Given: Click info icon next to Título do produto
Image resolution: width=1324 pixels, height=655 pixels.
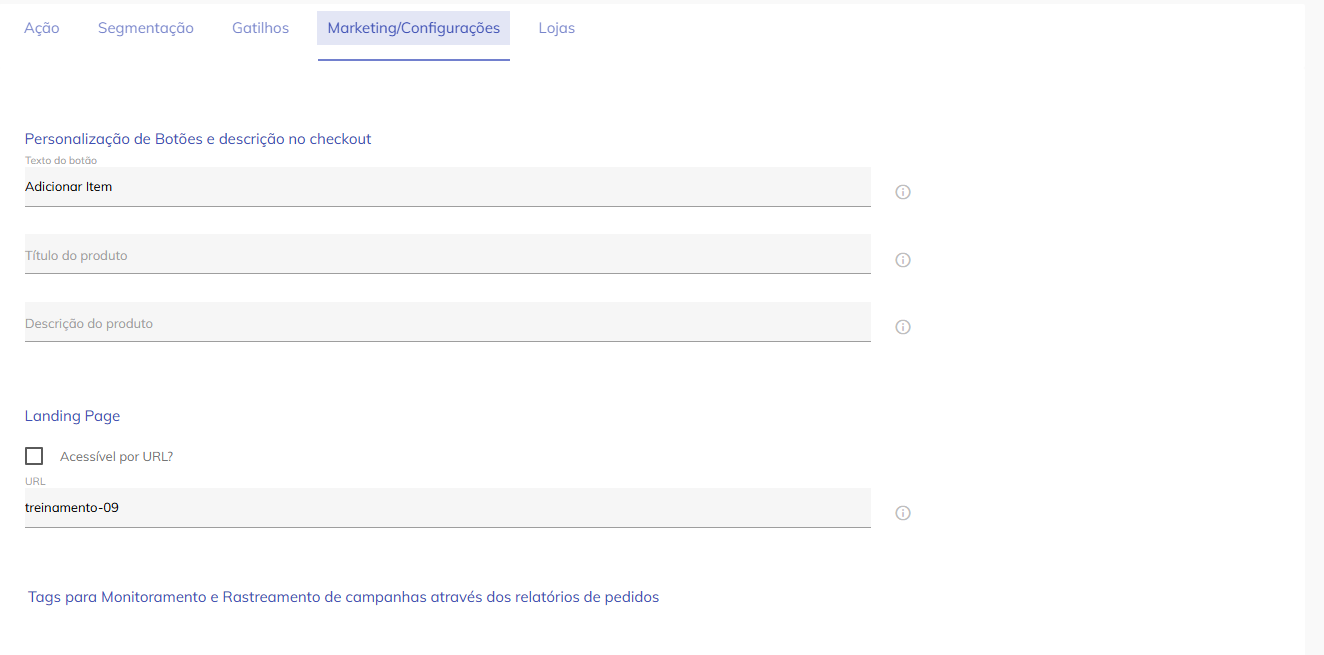Looking at the screenshot, I should click(903, 260).
